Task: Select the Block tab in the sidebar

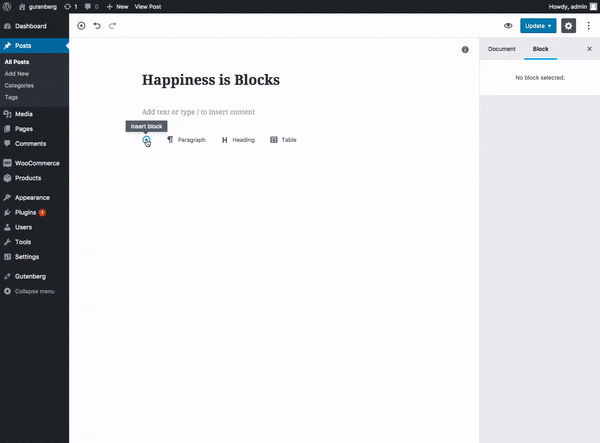Action: 540,48
